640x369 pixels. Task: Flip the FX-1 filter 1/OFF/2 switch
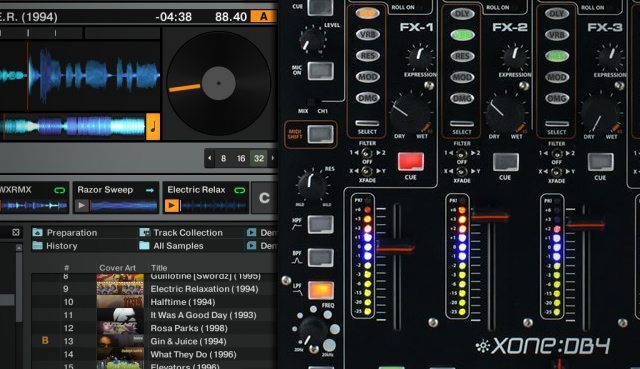(367, 153)
